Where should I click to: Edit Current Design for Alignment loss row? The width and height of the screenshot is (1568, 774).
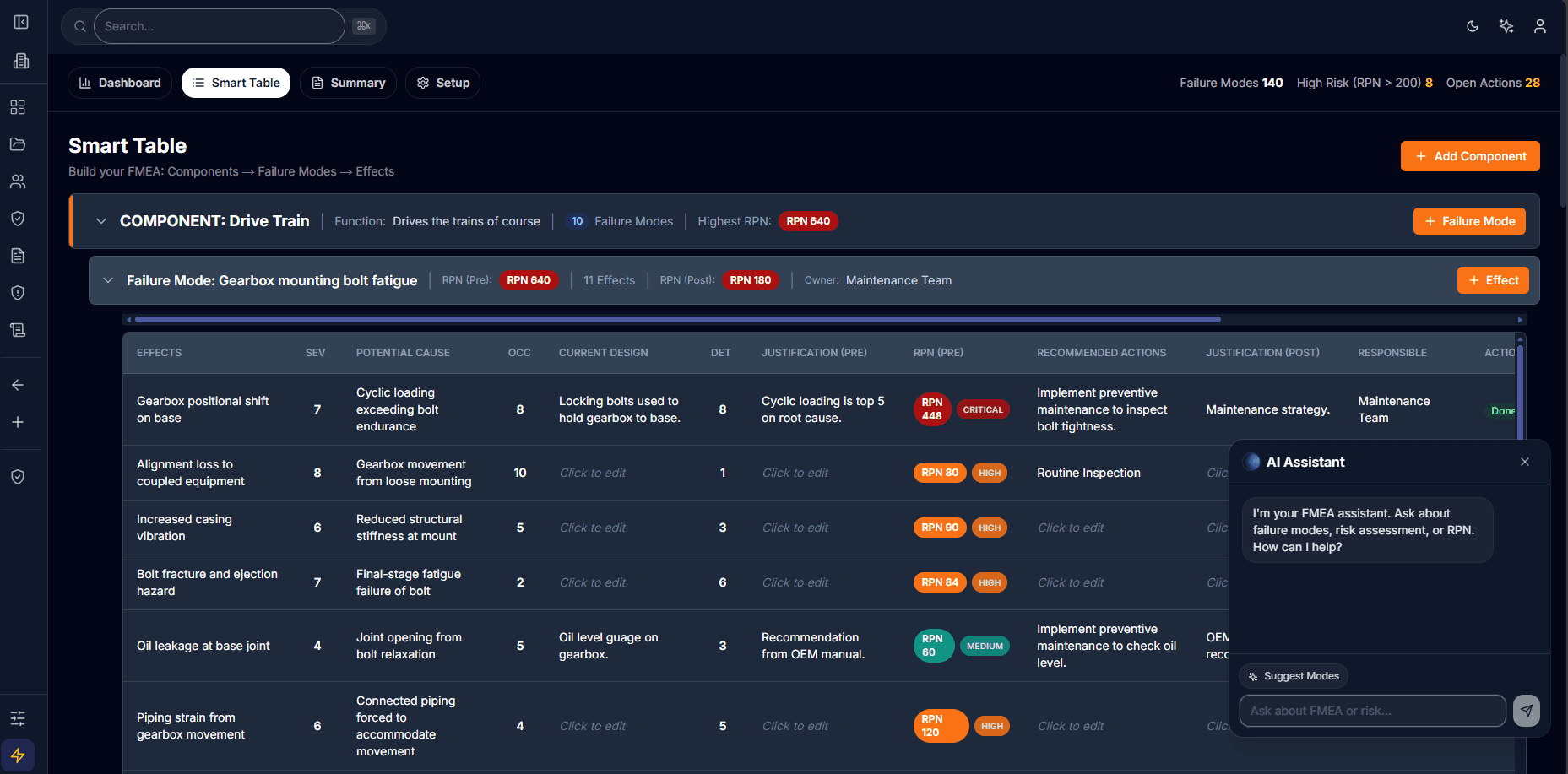coord(593,473)
